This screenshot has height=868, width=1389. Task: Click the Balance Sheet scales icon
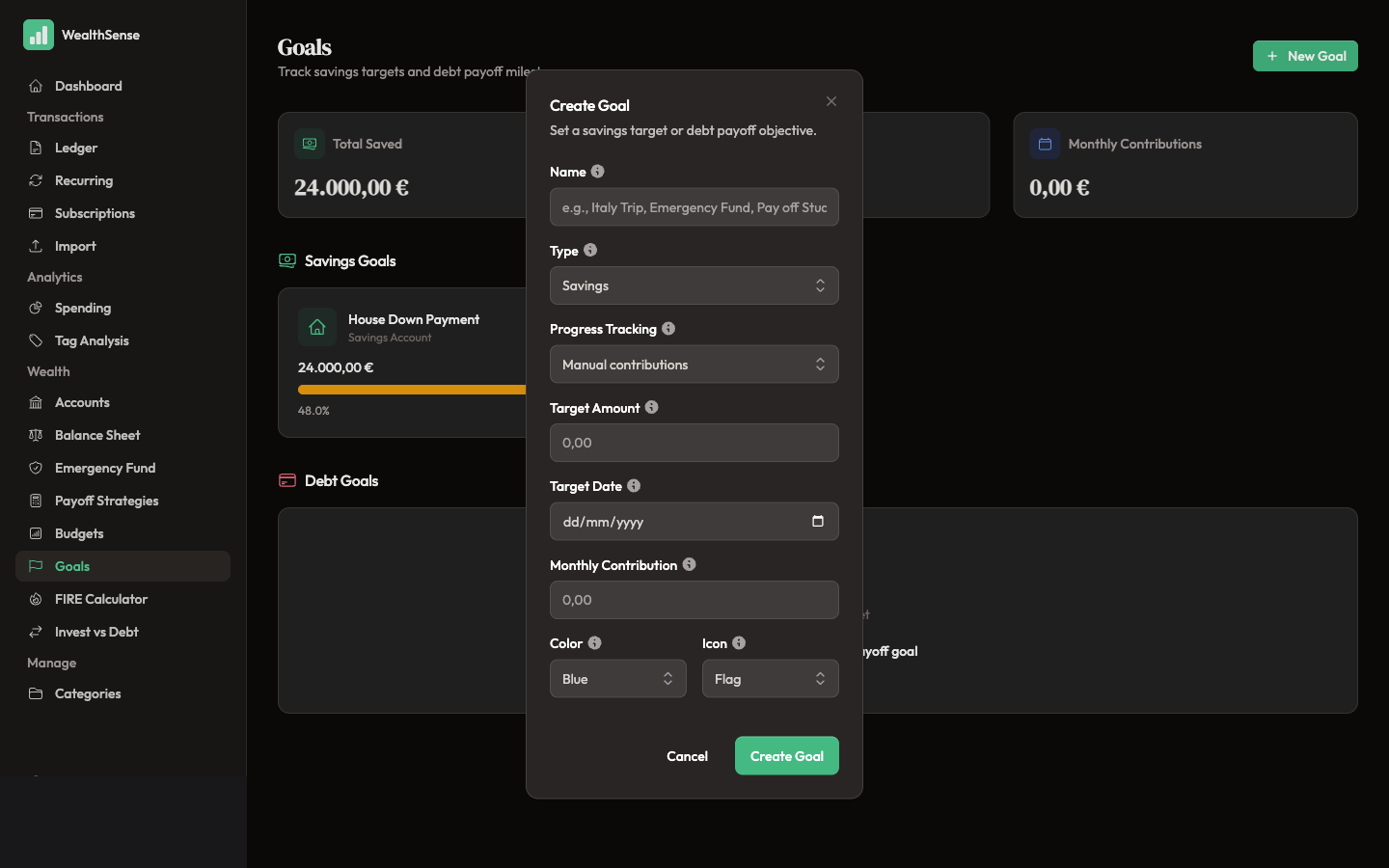[x=36, y=435]
